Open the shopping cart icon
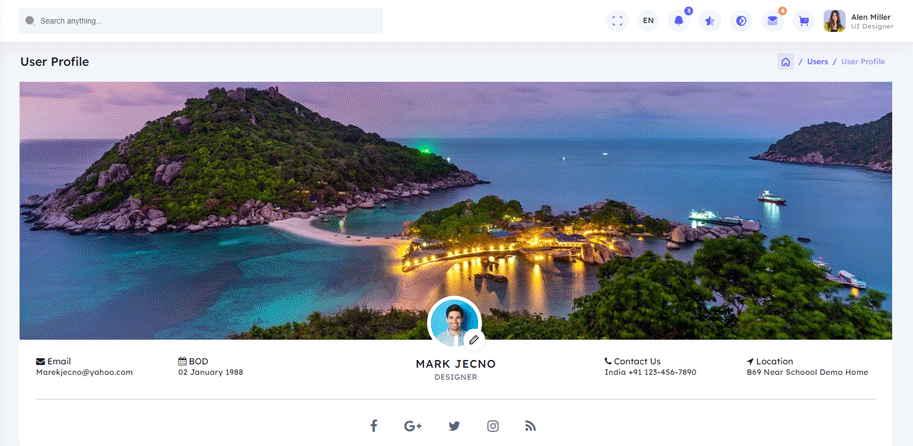Viewport: 913px width, 446px height. (x=803, y=21)
